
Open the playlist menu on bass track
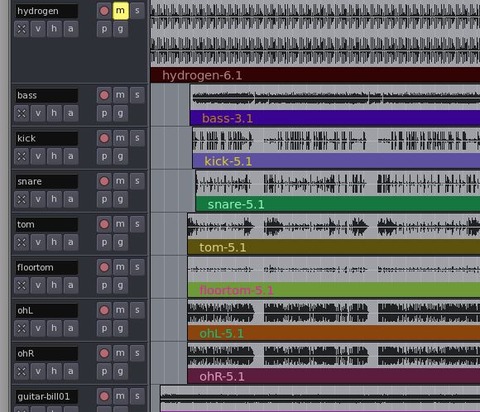click(104, 113)
